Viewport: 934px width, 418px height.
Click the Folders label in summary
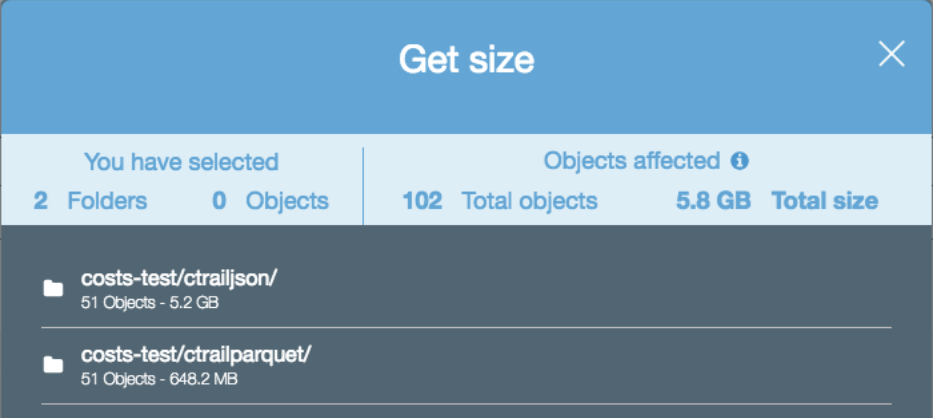[107, 201]
